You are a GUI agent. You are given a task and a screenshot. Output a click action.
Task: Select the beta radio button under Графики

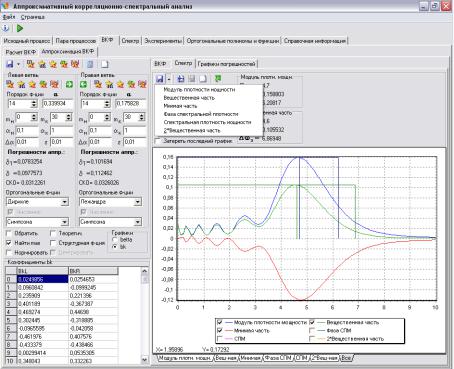tap(115, 240)
